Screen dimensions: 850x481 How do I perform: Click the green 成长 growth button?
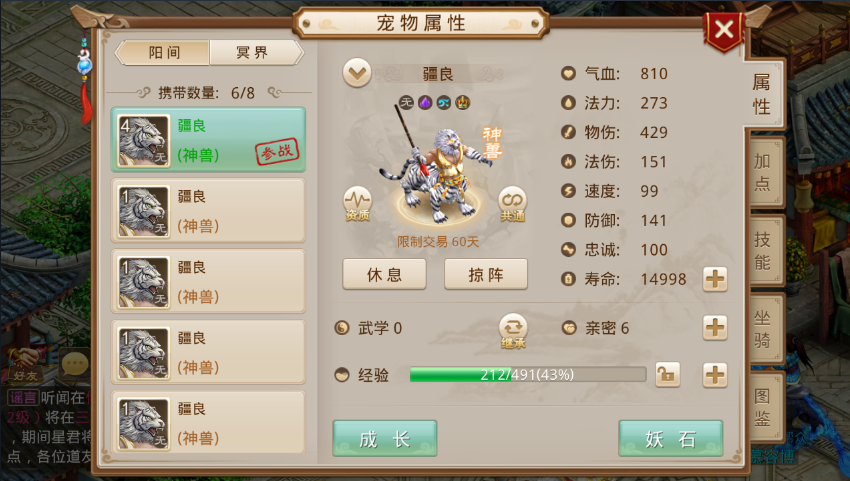tap(384, 438)
